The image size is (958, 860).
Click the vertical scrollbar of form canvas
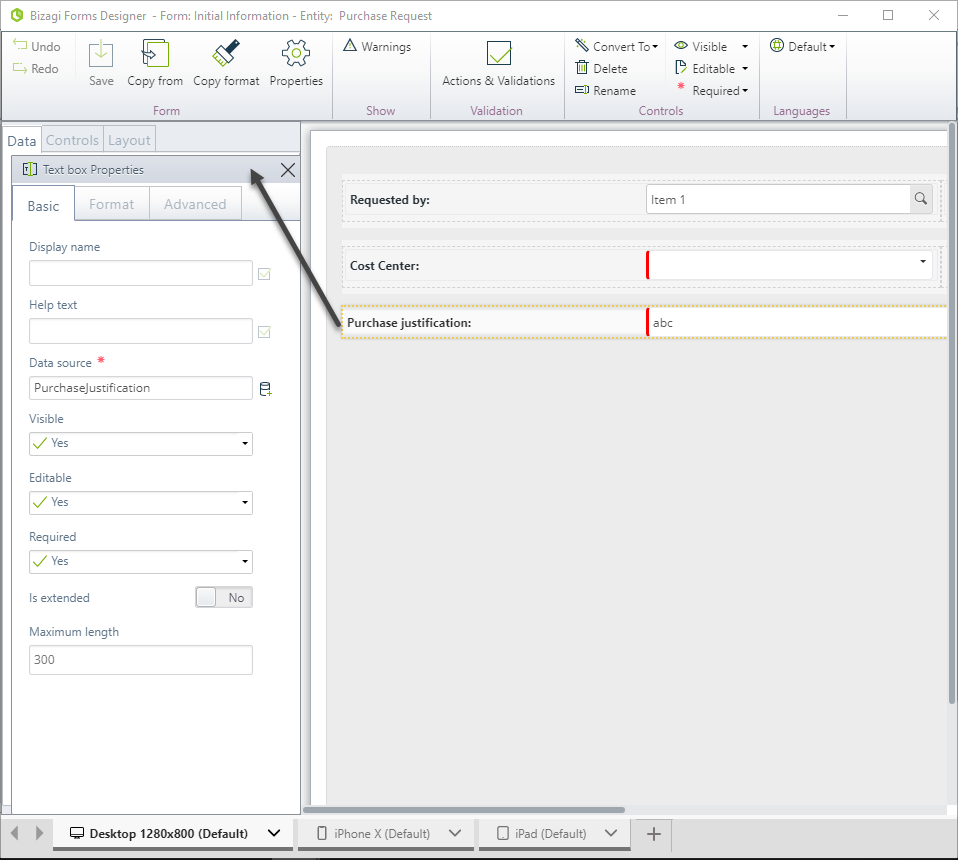(952, 414)
